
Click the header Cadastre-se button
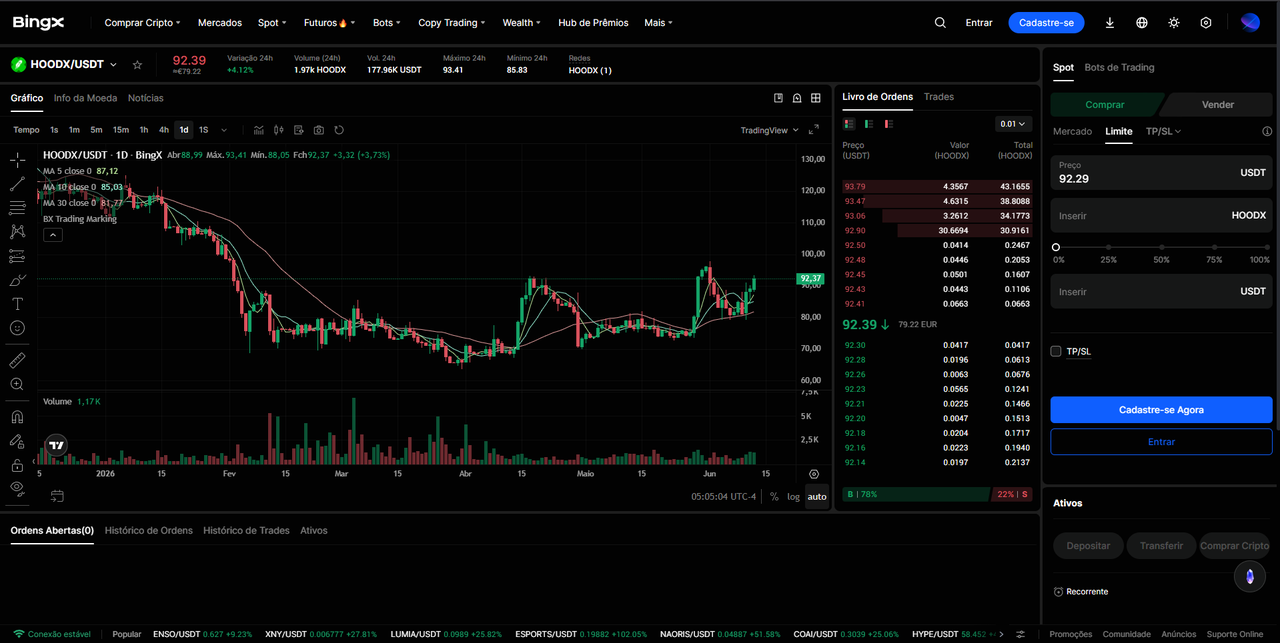(x=1046, y=22)
